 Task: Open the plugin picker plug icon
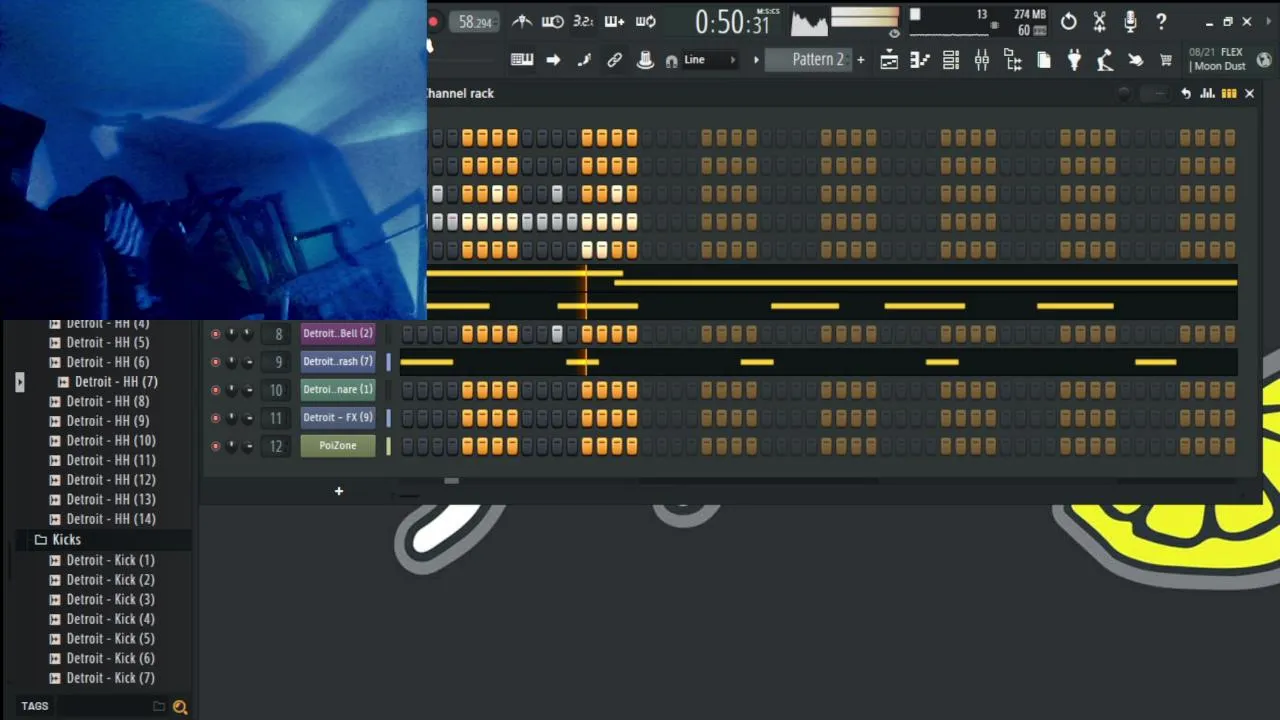[1074, 60]
